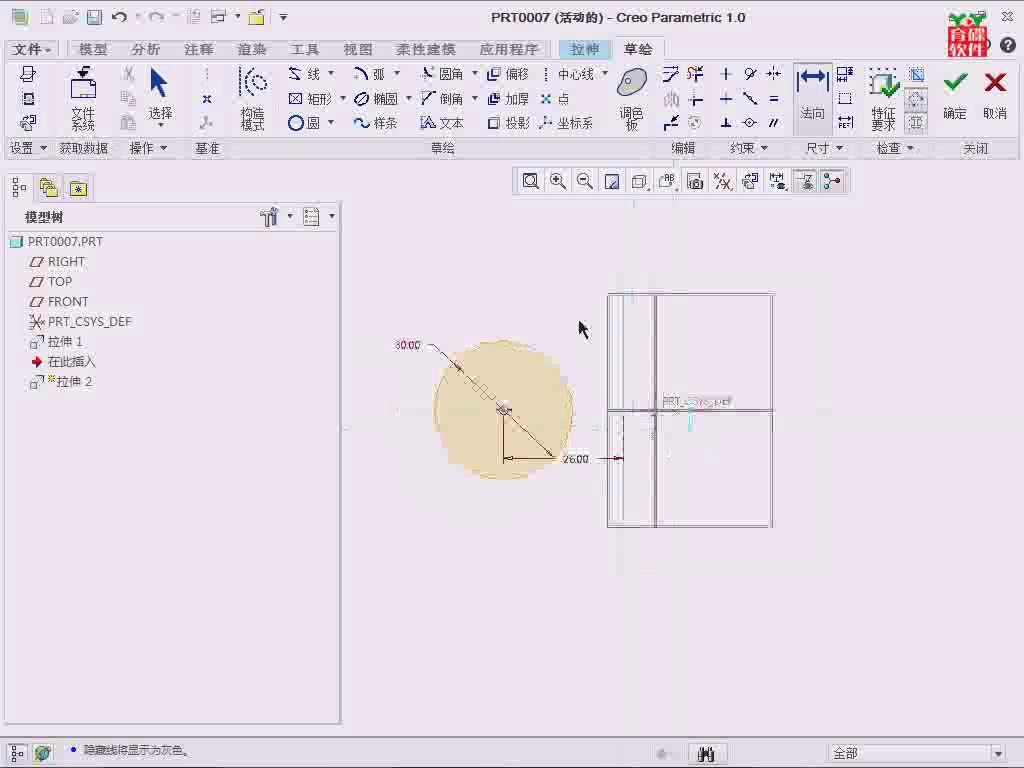Click the Text (文本) sketch tool
This screenshot has width=1024, height=768.
point(442,123)
